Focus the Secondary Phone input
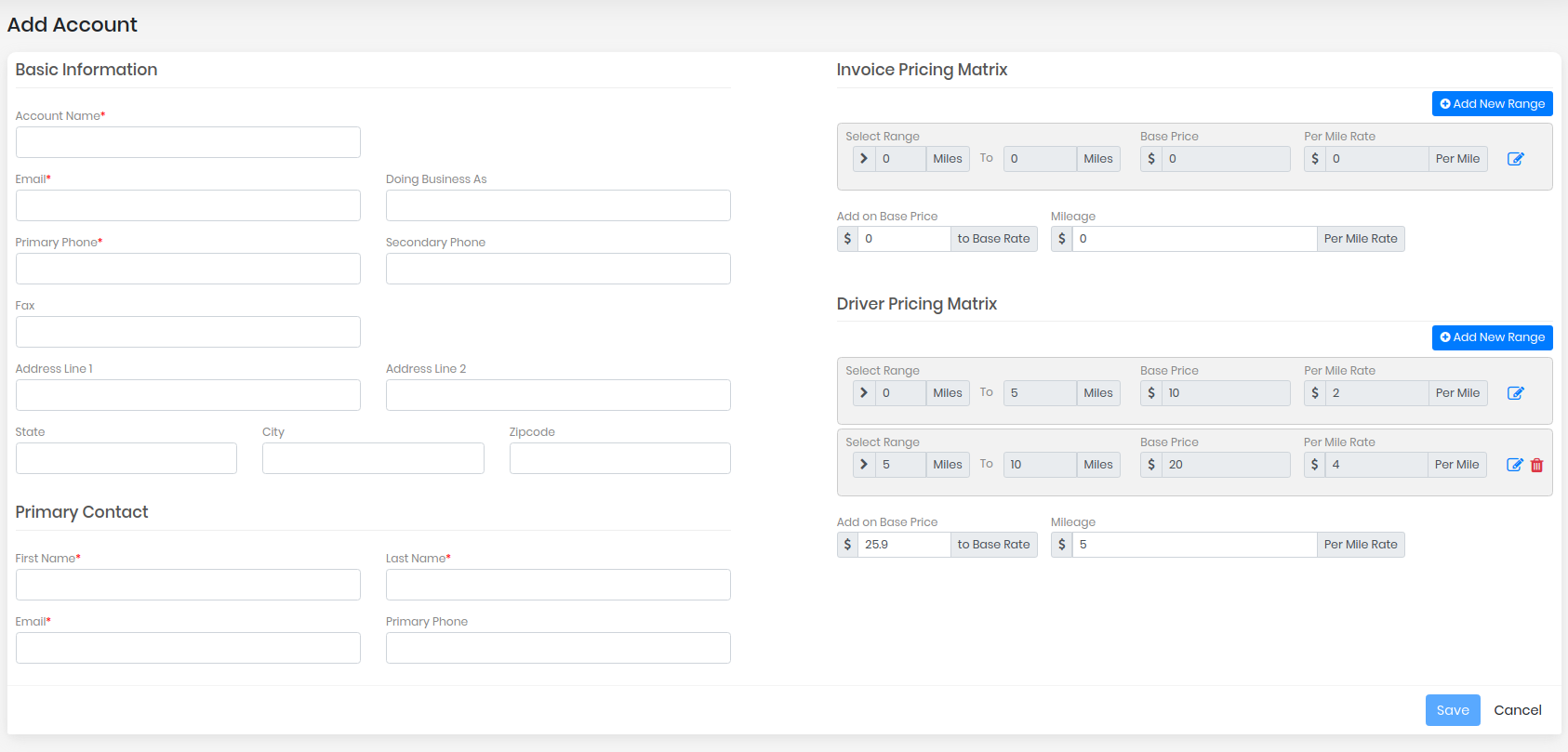 click(558, 269)
